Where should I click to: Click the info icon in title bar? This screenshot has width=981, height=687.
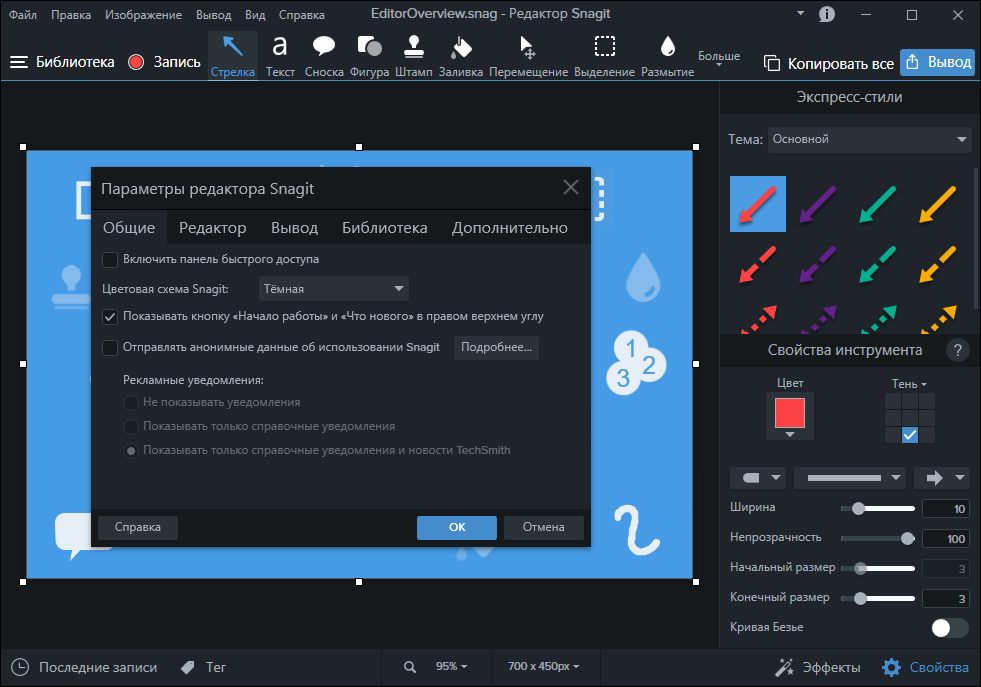tap(827, 14)
